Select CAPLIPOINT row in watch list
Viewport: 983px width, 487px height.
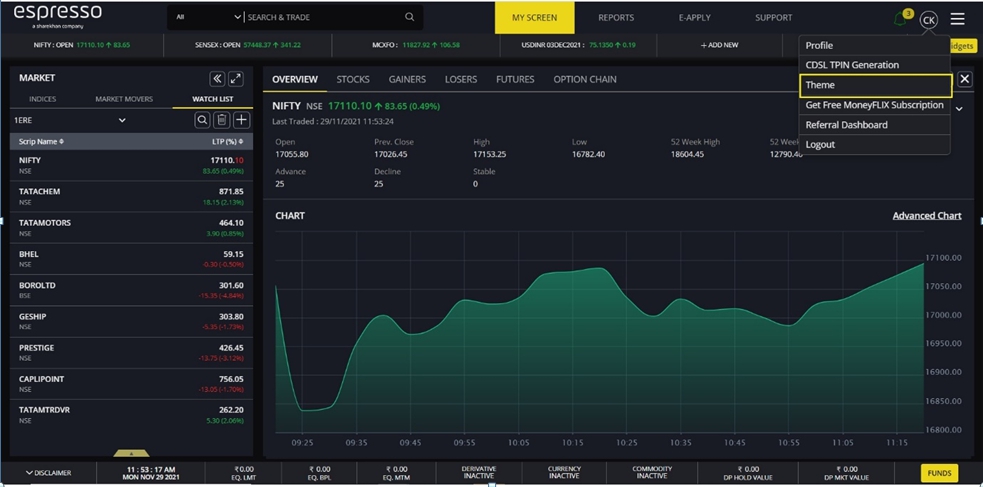click(x=132, y=384)
